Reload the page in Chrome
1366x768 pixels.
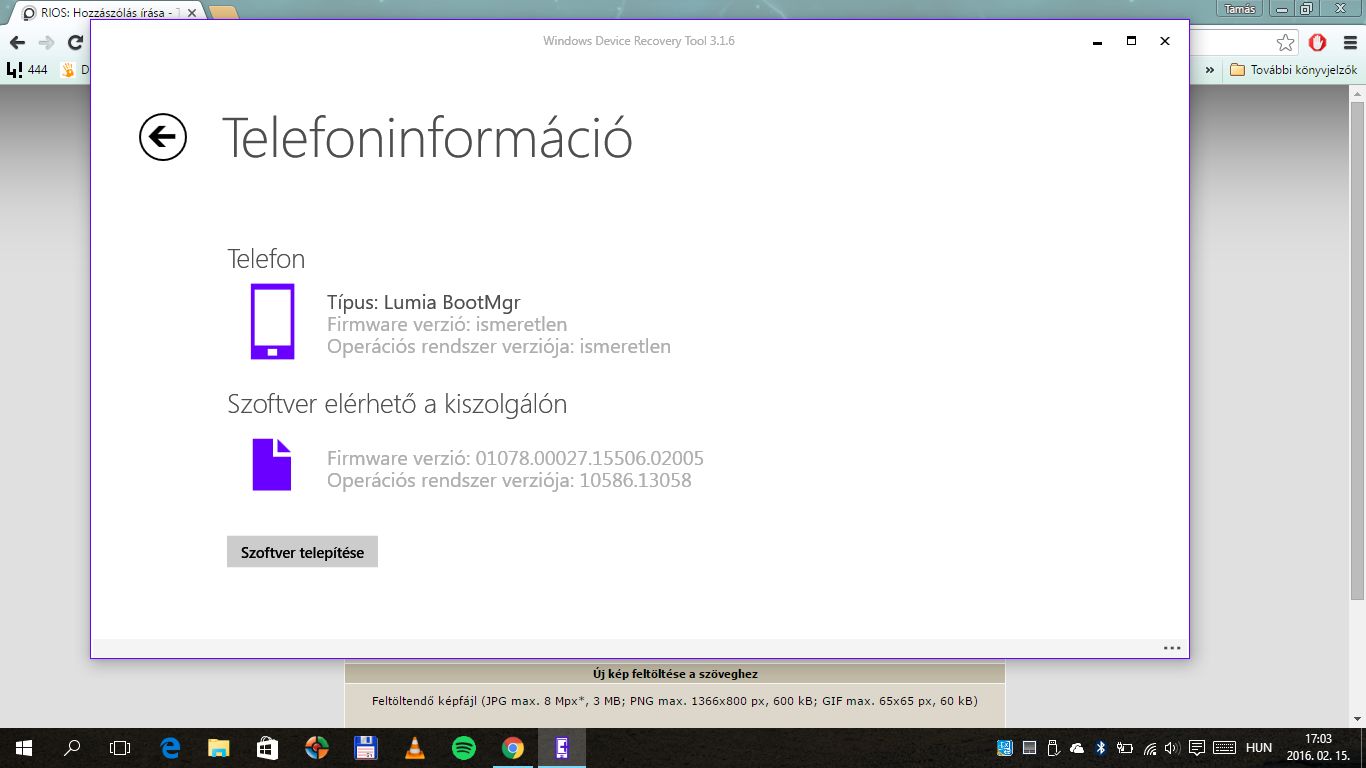coord(75,43)
